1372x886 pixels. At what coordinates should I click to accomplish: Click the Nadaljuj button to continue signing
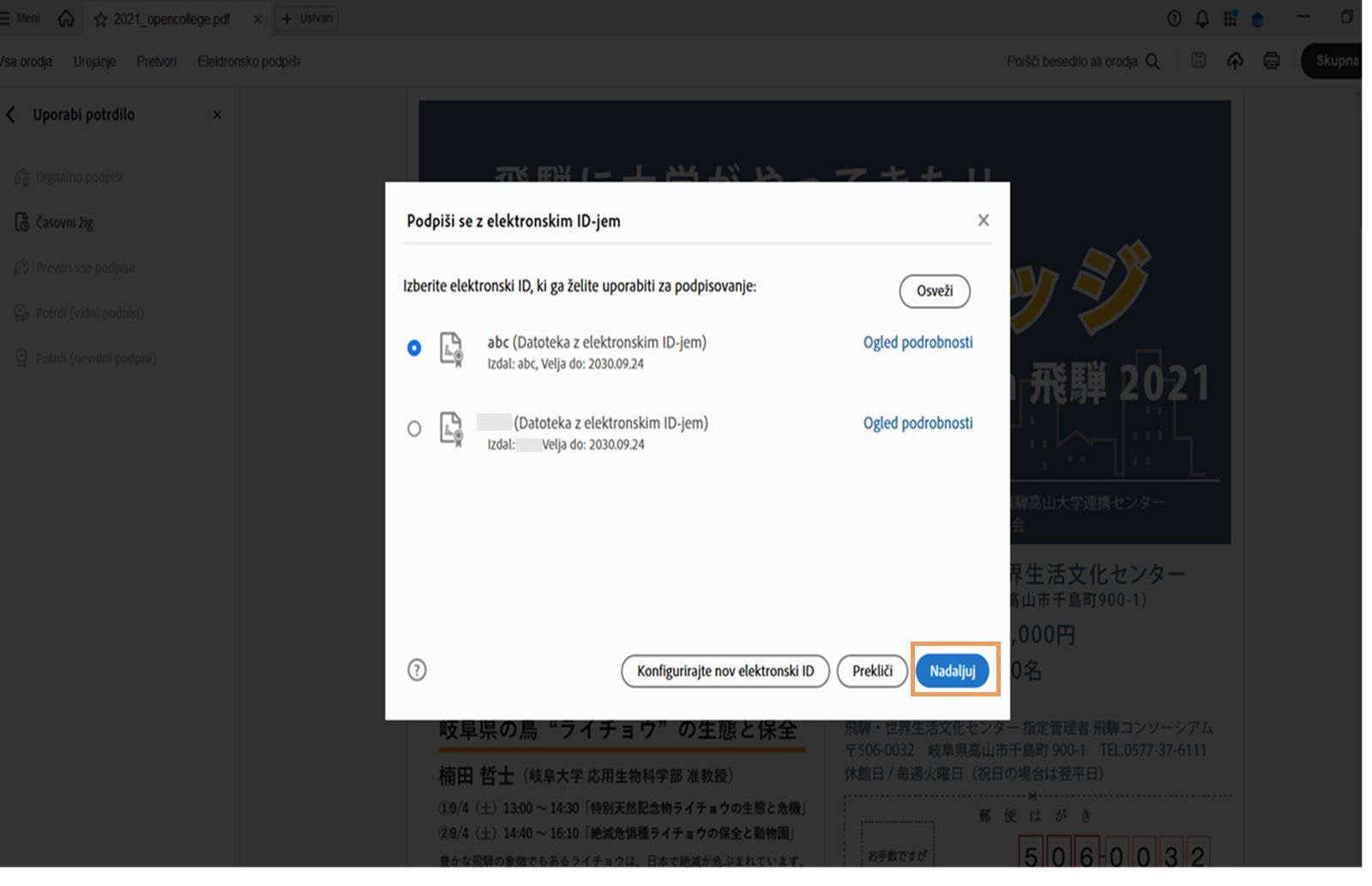pos(953,671)
